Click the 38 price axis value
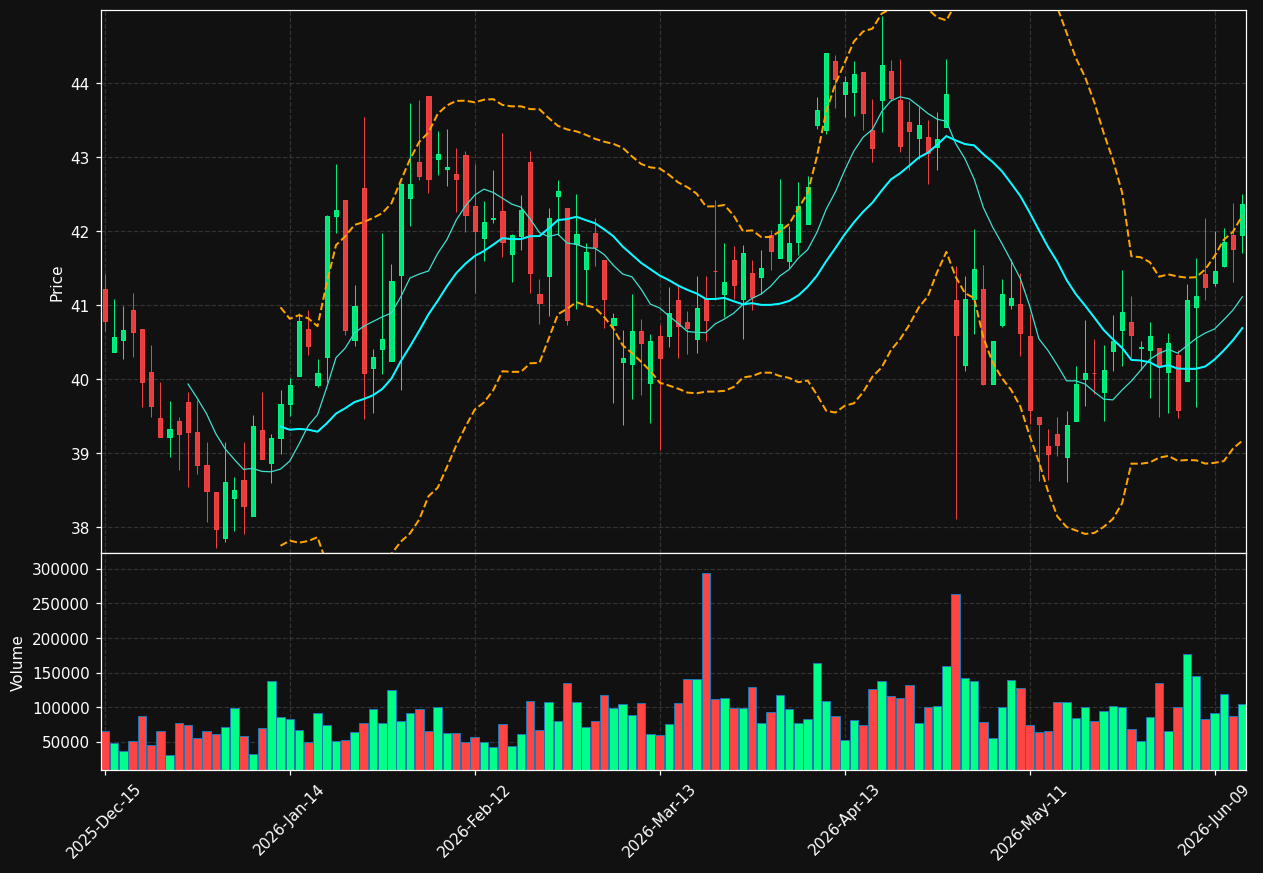Viewport: 1263px width, 873px height. 79,528
